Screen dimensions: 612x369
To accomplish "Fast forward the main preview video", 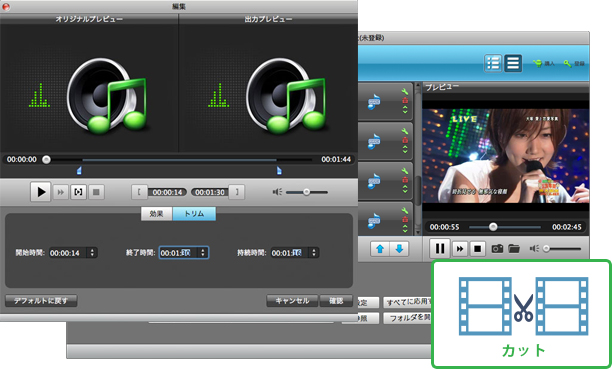I will pyautogui.click(x=460, y=249).
